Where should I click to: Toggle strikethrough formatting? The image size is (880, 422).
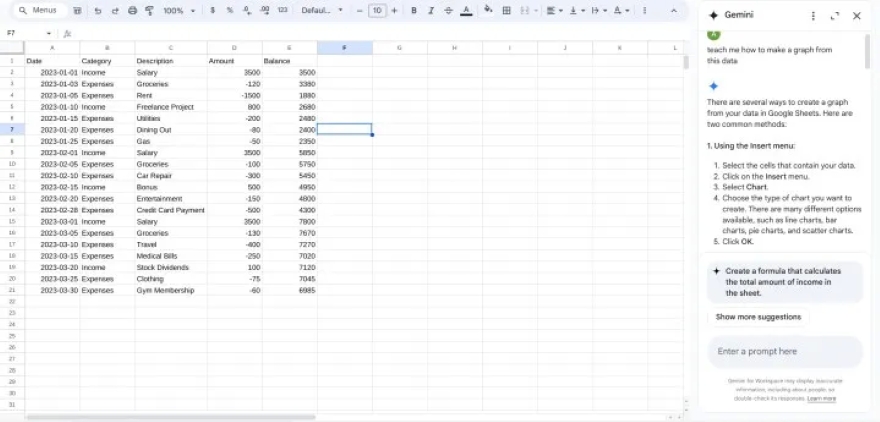(x=448, y=11)
